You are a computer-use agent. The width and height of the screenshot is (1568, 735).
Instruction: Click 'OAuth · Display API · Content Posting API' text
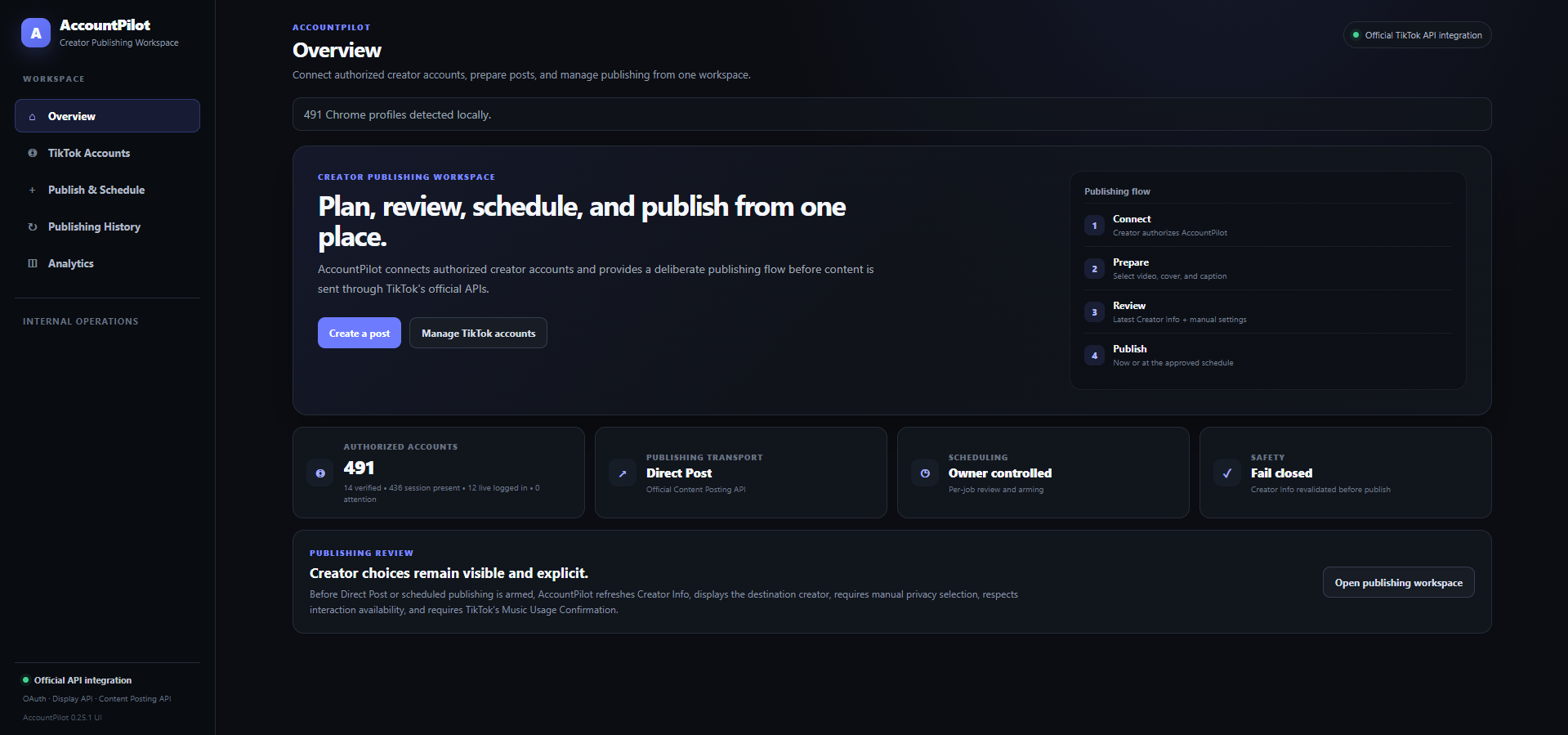pos(97,699)
